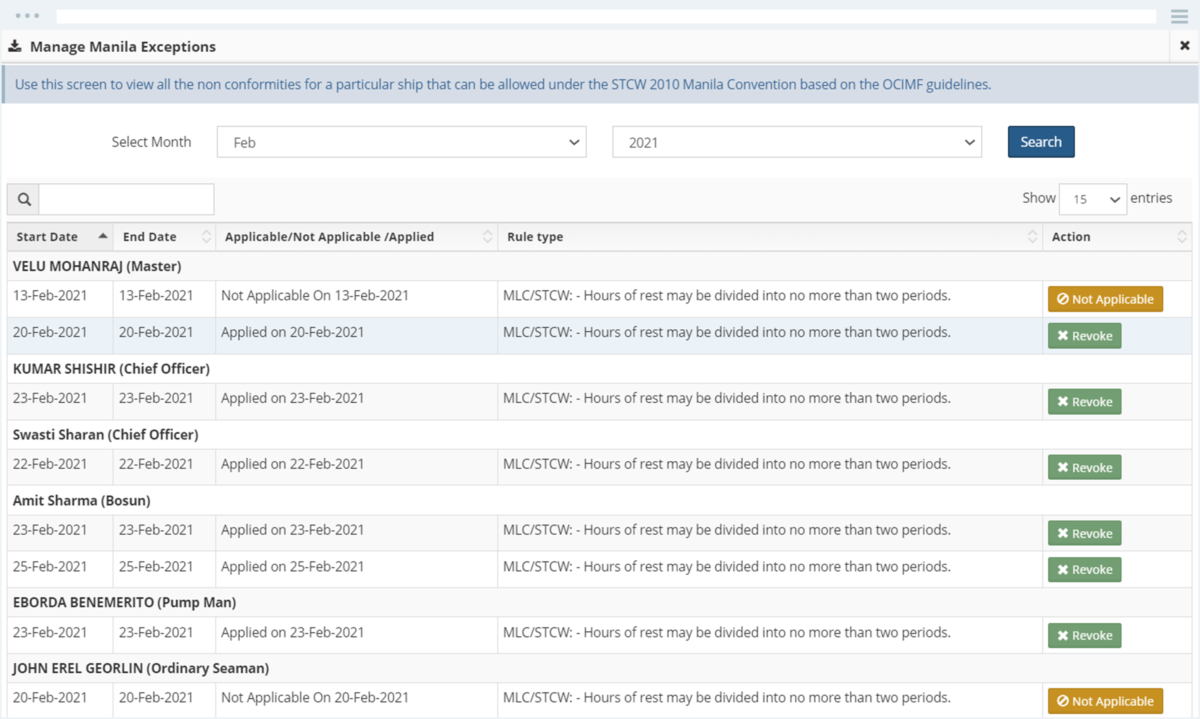
Task: Revoke Amit Sharma's 25-Feb-2021 exception
Action: click(1084, 570)
